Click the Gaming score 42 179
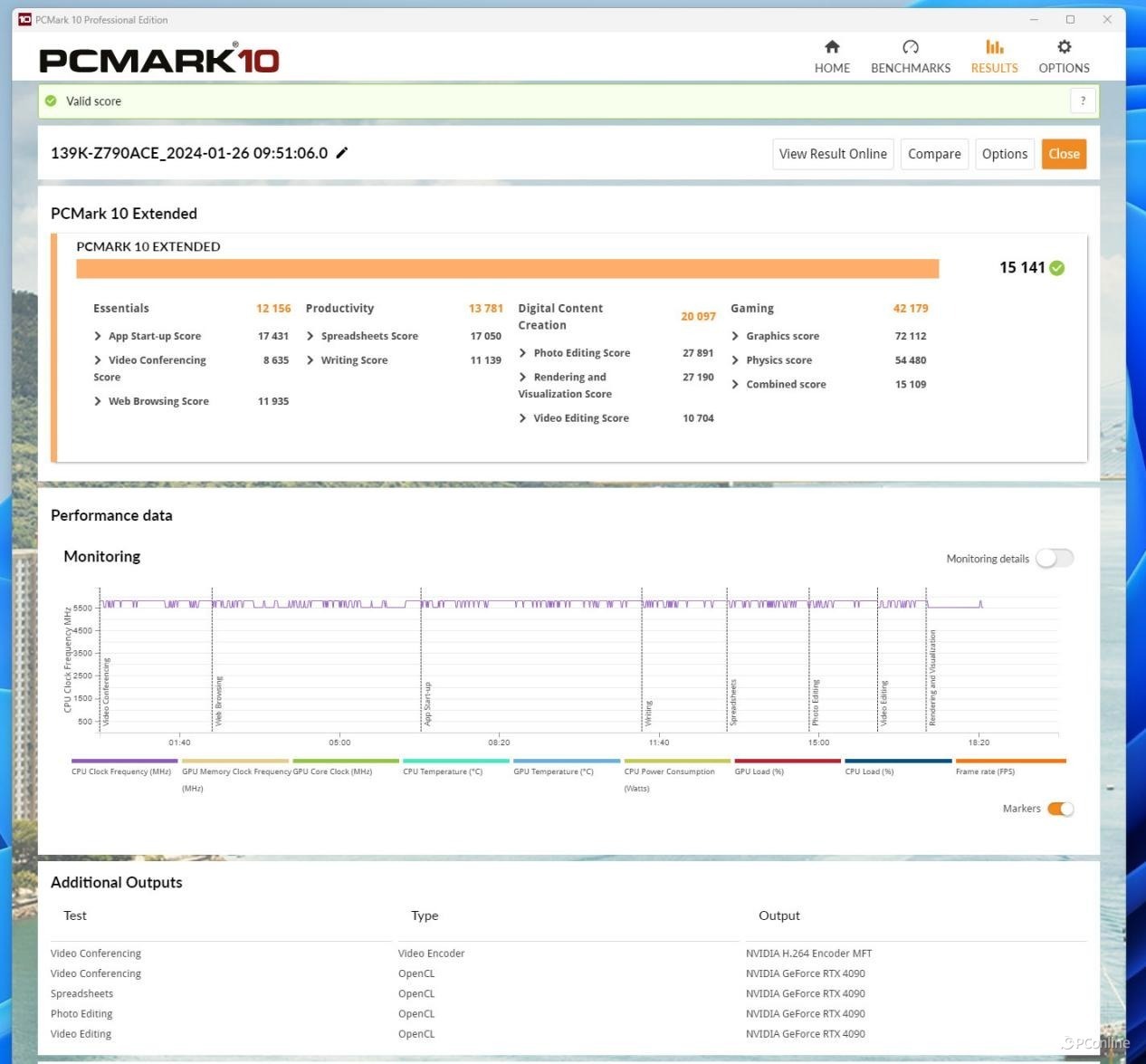Viewport: 1146px width, 1064px height. (911, 309)
